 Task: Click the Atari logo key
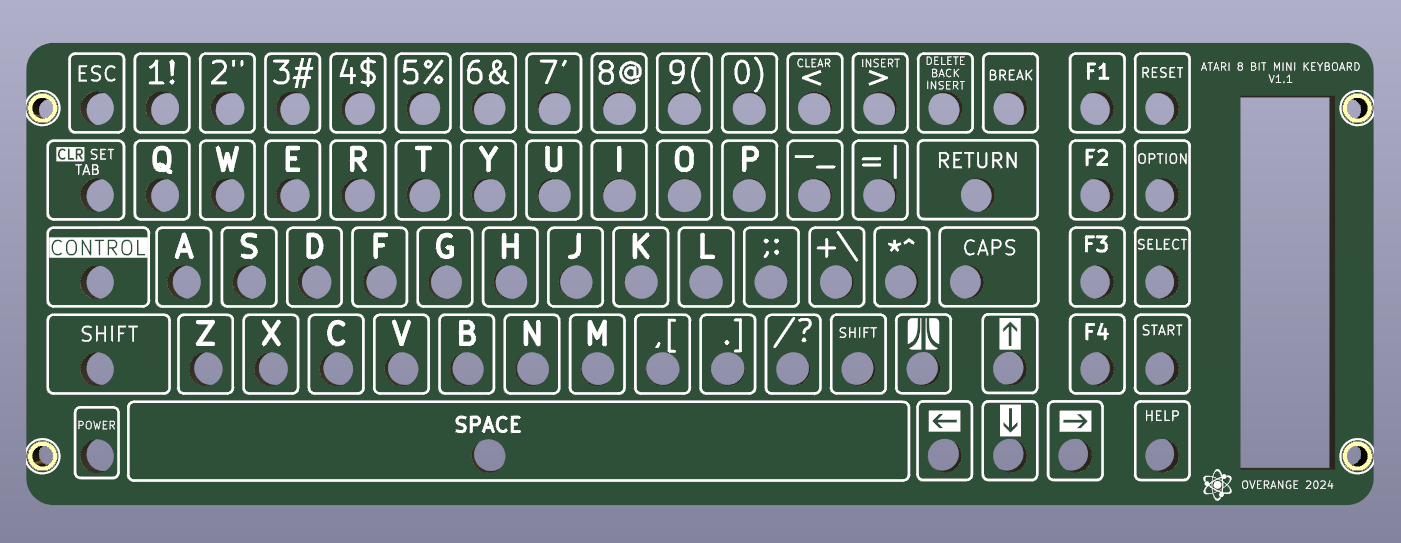(920, 353)
